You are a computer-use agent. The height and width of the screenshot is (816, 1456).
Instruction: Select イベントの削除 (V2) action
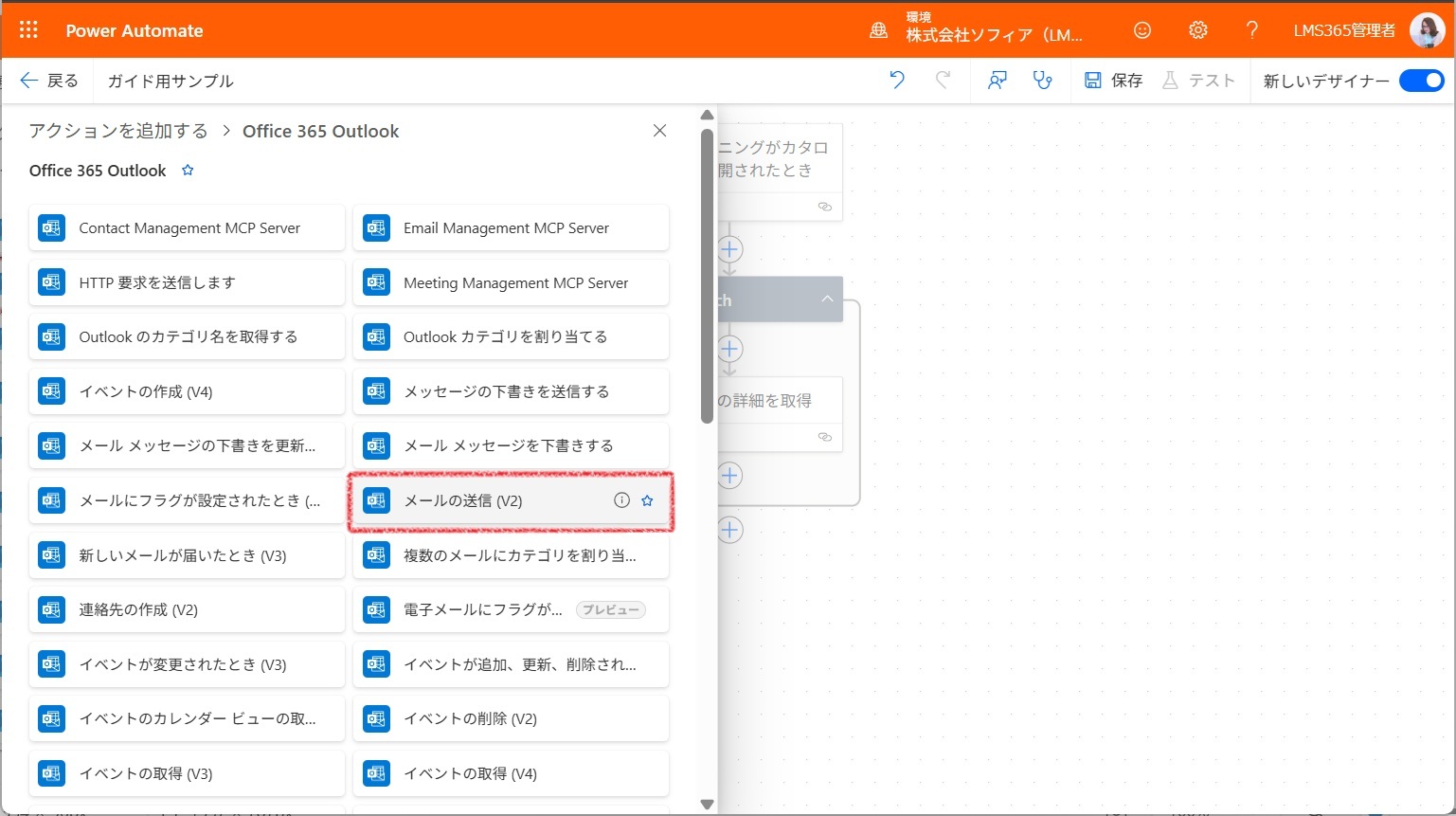click(511, 718)
